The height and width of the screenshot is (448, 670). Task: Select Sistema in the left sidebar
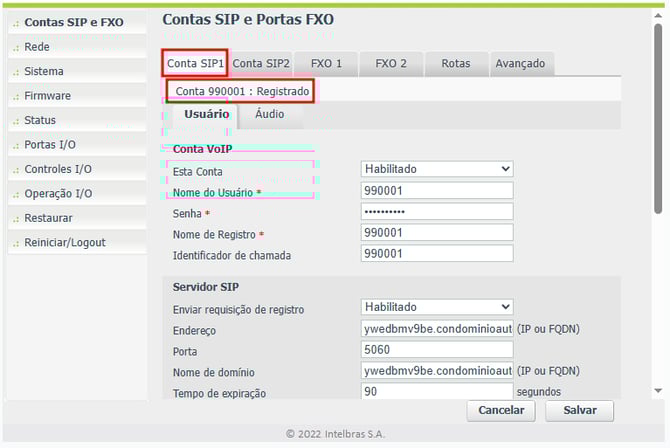[44, 71]
